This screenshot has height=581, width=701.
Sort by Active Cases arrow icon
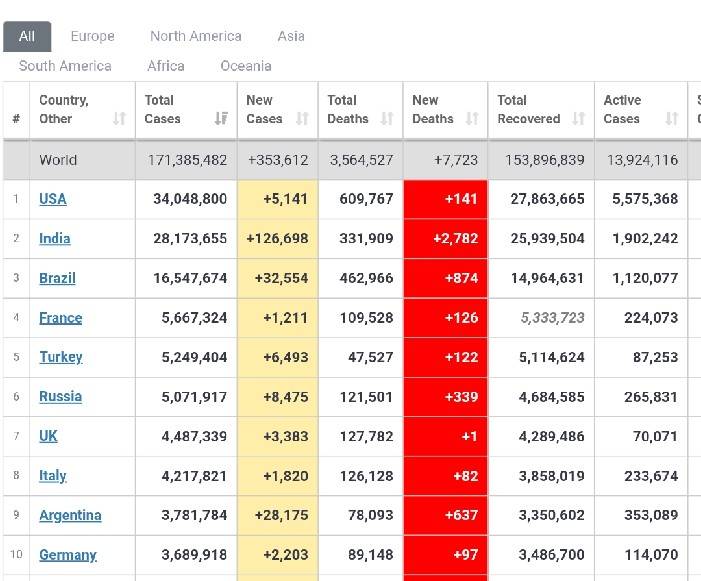[672, 119]
